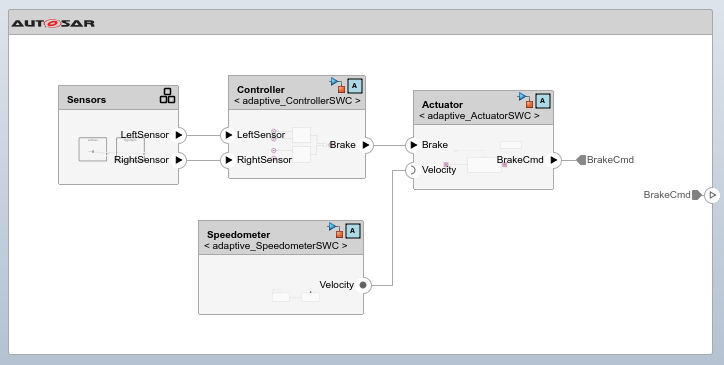Select the BrakeCmd output port on Actuator
724x365 pixels.
554,160
